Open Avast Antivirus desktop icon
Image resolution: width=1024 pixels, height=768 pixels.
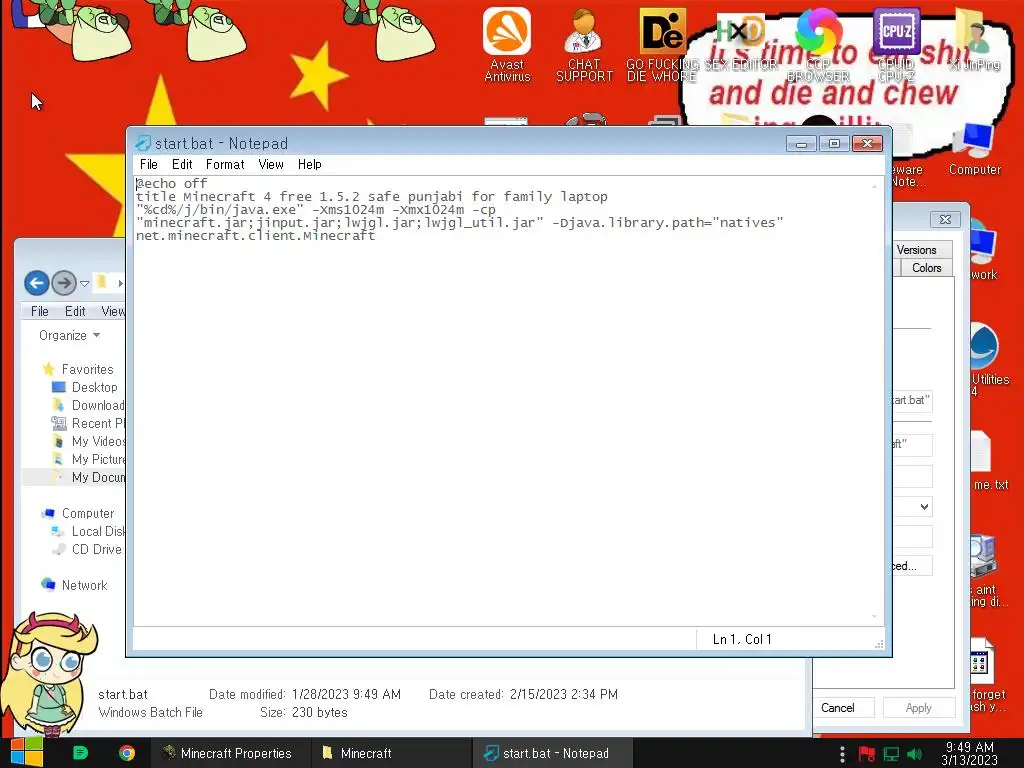click(x=507, y=44)
